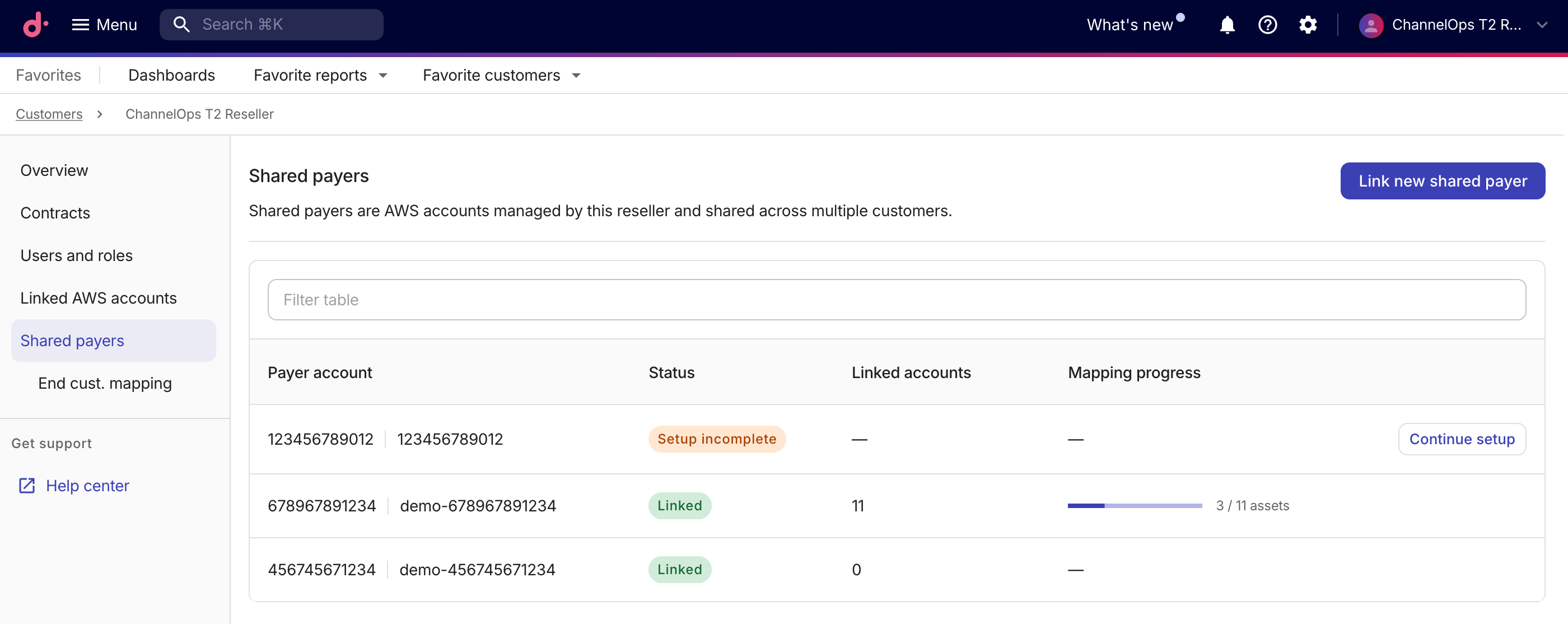Open notifications bell
This screenshot has width=1568, height=624.
click(1226, 24)
